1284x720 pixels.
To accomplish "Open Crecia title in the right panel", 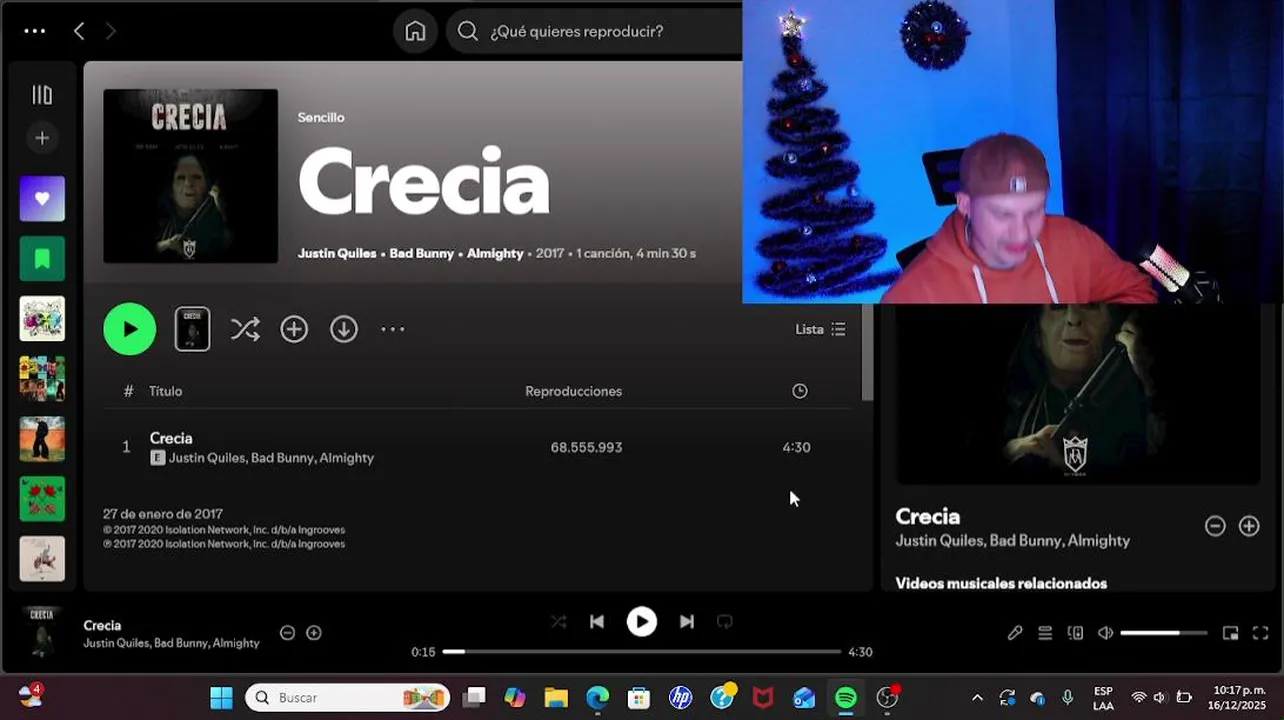I will tap(928, 517).
